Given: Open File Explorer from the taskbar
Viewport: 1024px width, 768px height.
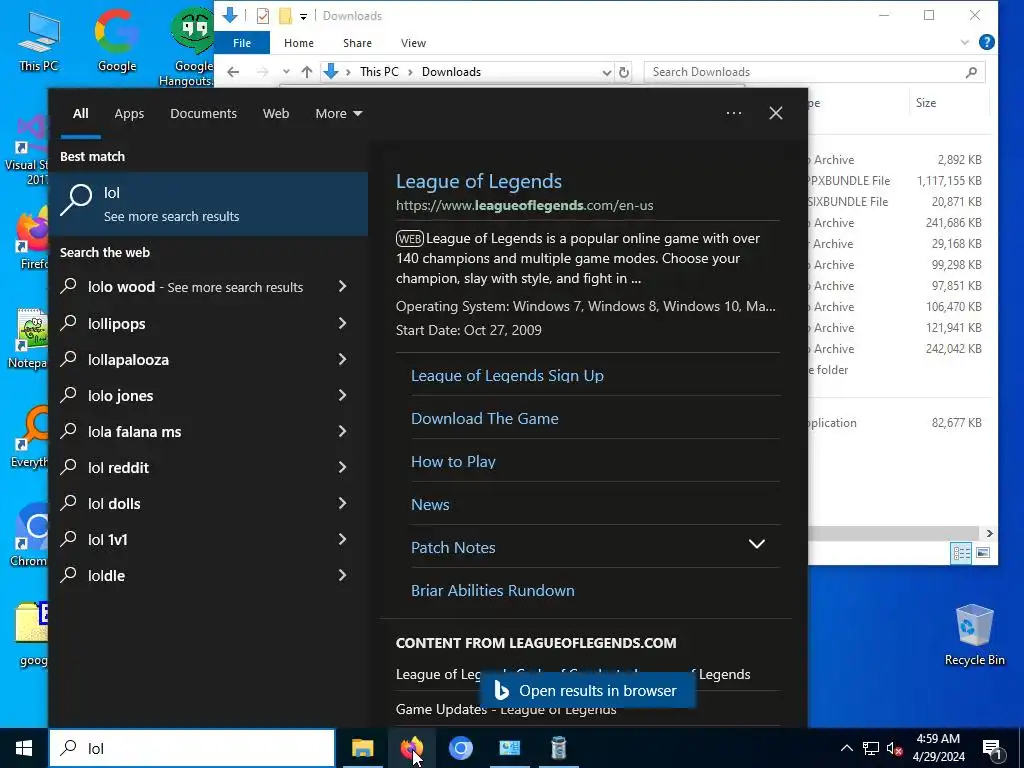Looking at the screenshot, I should click(362, 748).
